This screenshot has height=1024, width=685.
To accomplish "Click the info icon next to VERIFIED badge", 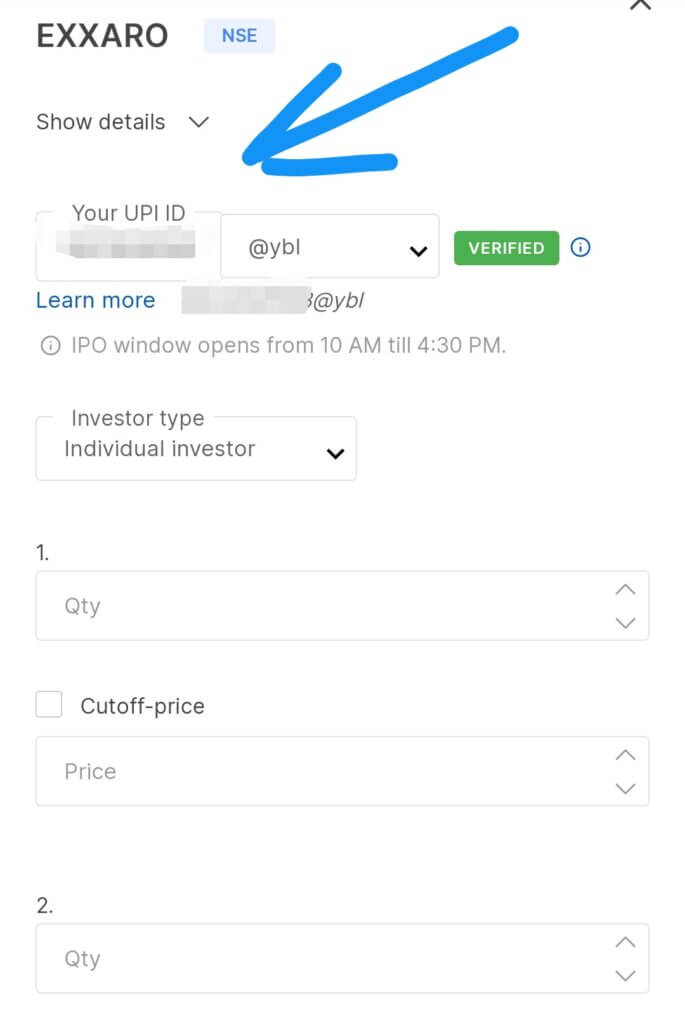I will click(580, 248).
